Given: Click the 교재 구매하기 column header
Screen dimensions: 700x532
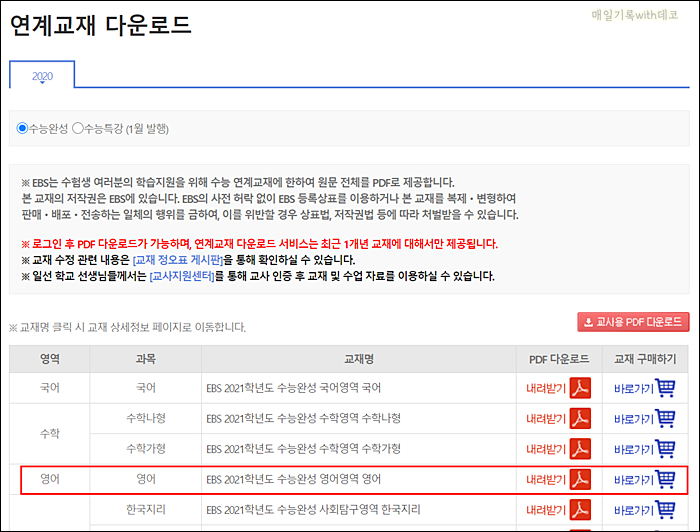Looking at the screenshot, I should coord(645,359).
